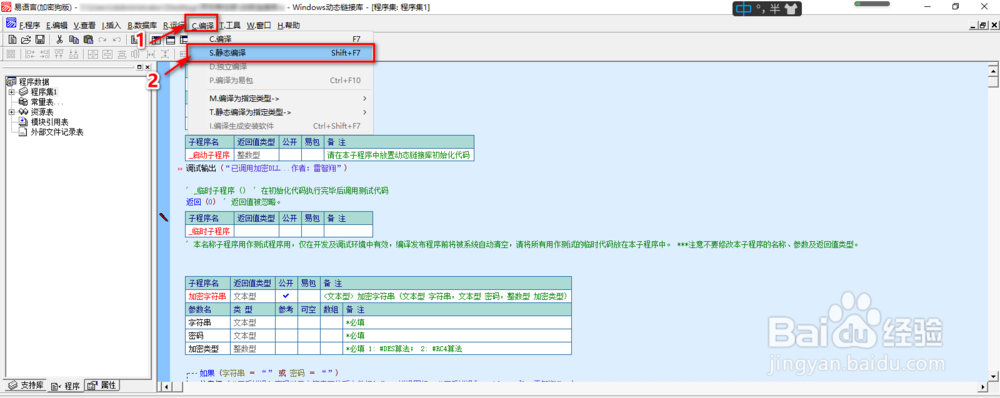Toggle the 公开 checkmark for 加密字符串
Image resolution: width=1000 pixels, height=398 pixels.
(x=286, y=296)
